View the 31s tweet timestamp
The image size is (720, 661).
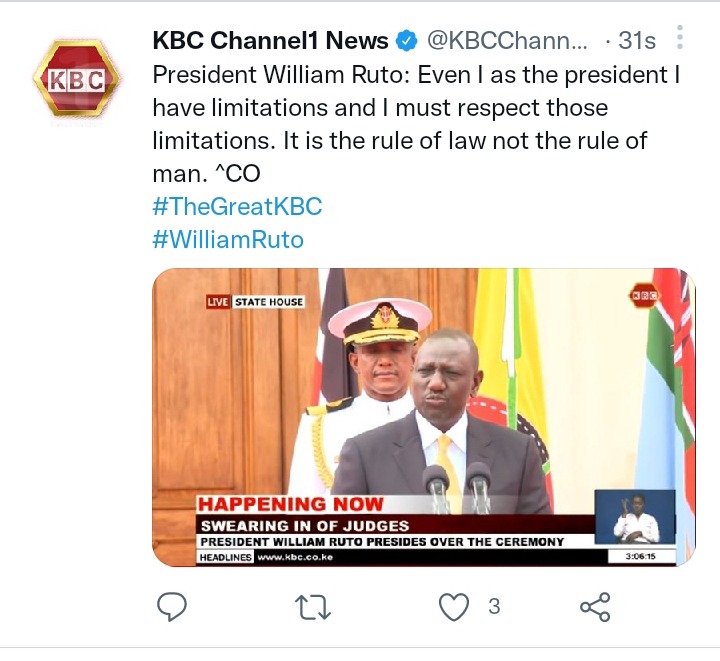pyautogui.click(x=636, y=40)
